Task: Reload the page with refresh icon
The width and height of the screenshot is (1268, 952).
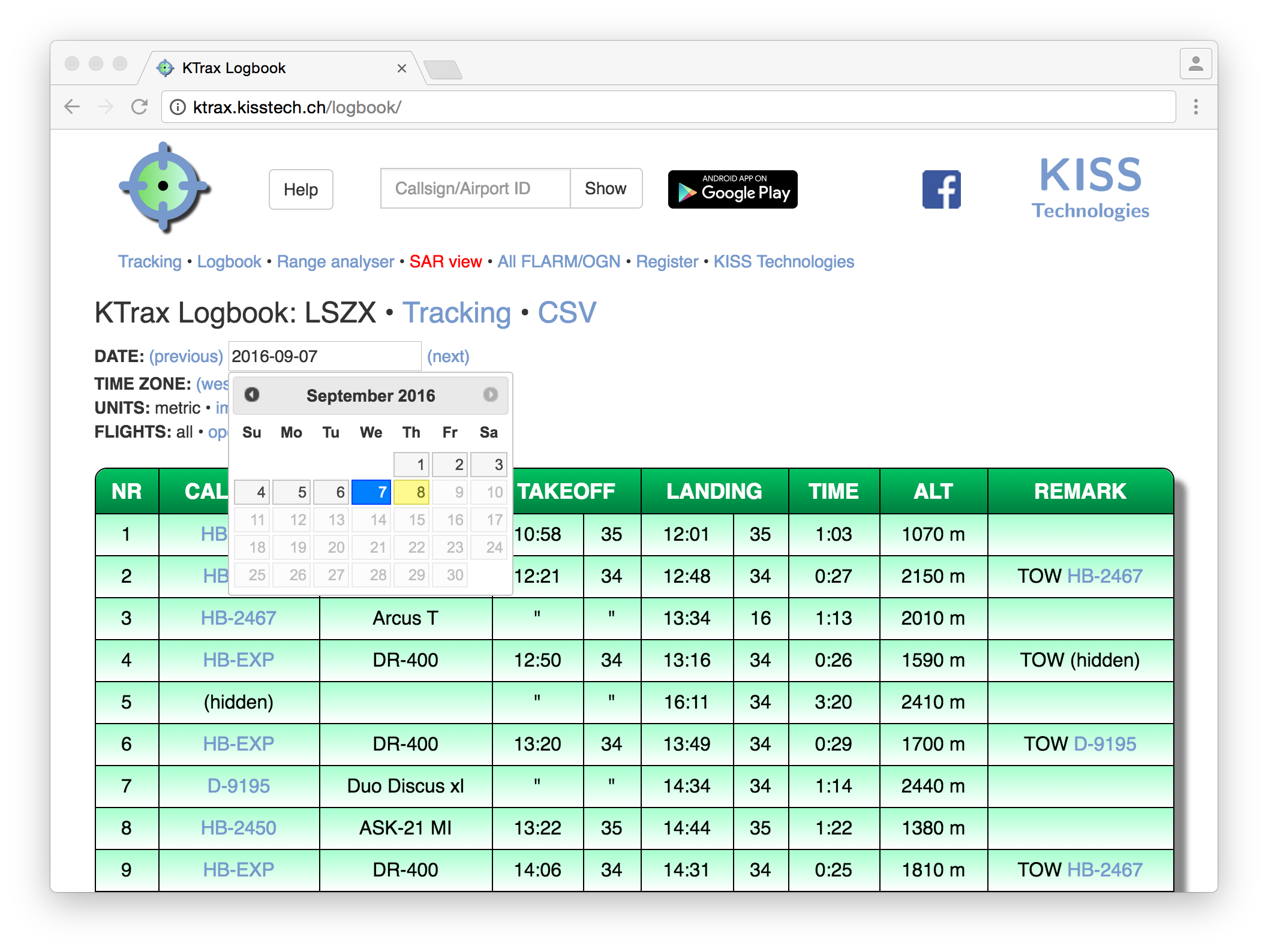Action: pyautogui.click(x=140, y=107)
